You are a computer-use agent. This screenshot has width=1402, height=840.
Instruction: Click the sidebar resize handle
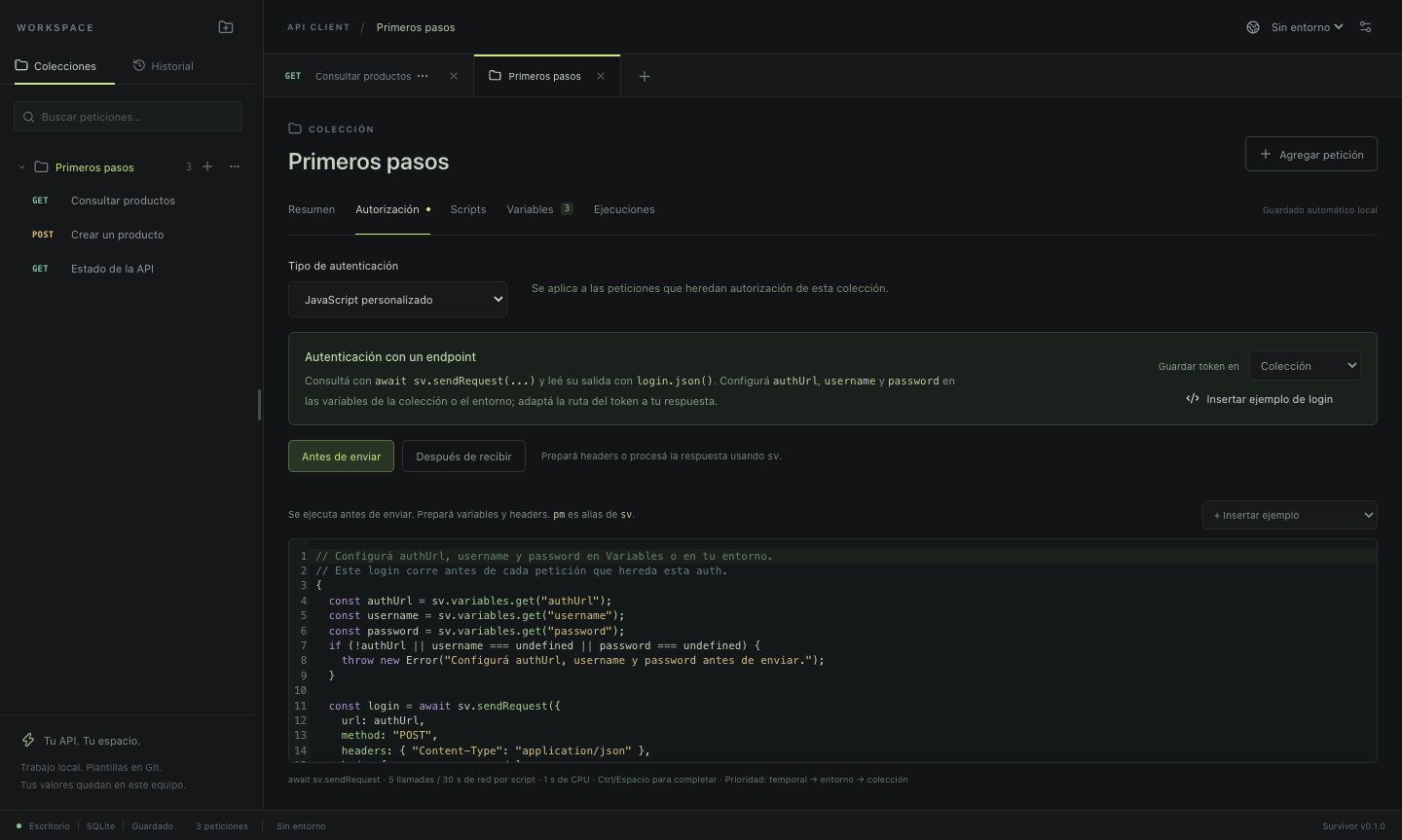[259, 405]
